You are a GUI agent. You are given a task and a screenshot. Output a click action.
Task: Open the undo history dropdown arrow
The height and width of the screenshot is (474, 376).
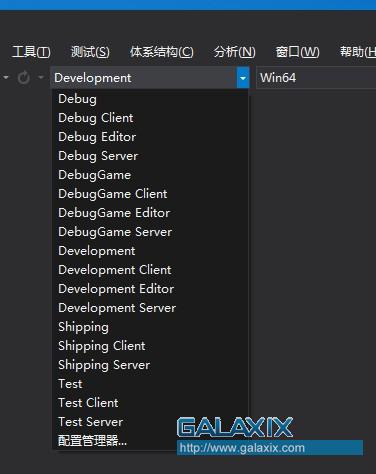click(x=6, y=78)
